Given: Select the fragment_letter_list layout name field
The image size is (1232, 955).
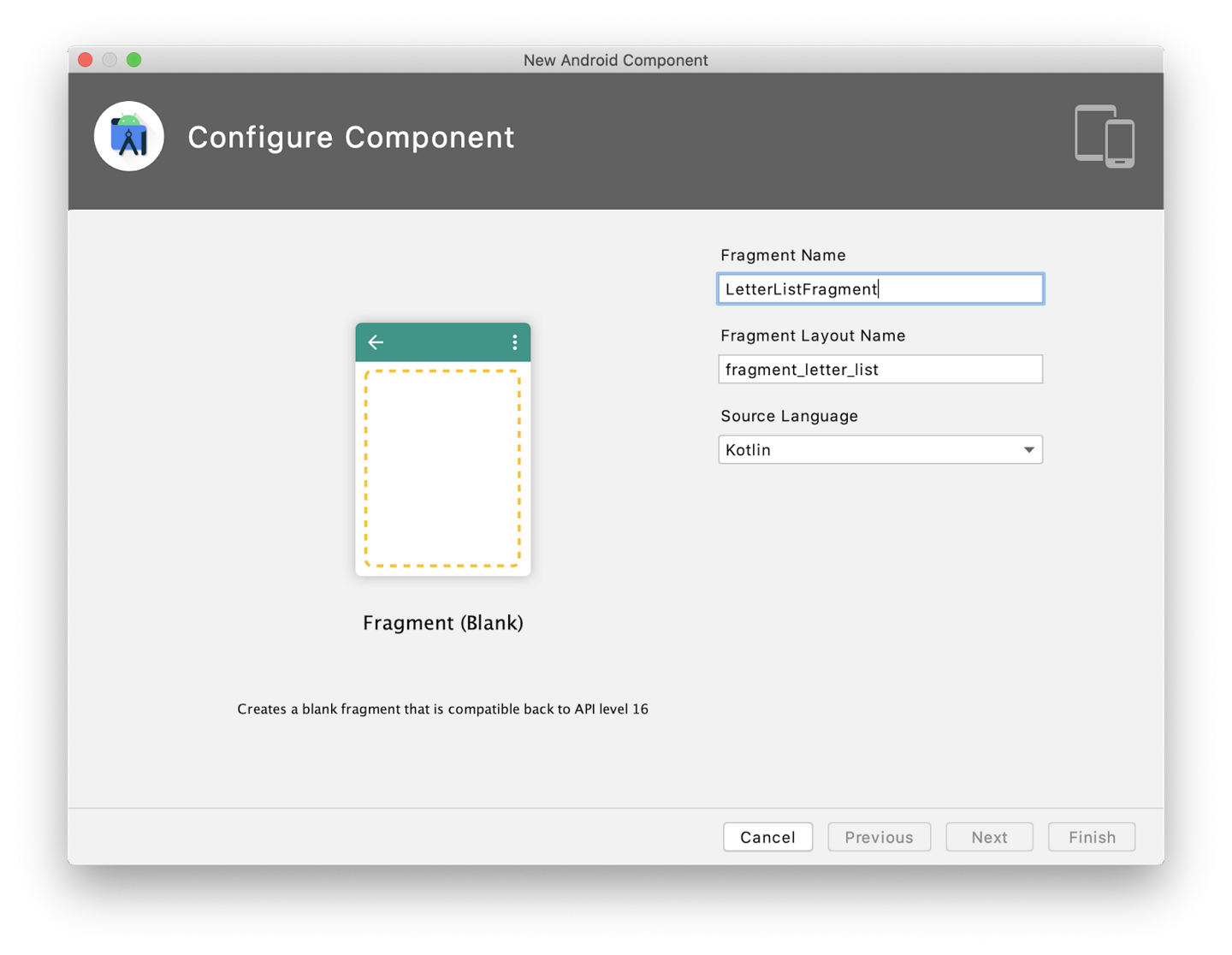Looking at the screenshot, I should click(x=880, y=369).
